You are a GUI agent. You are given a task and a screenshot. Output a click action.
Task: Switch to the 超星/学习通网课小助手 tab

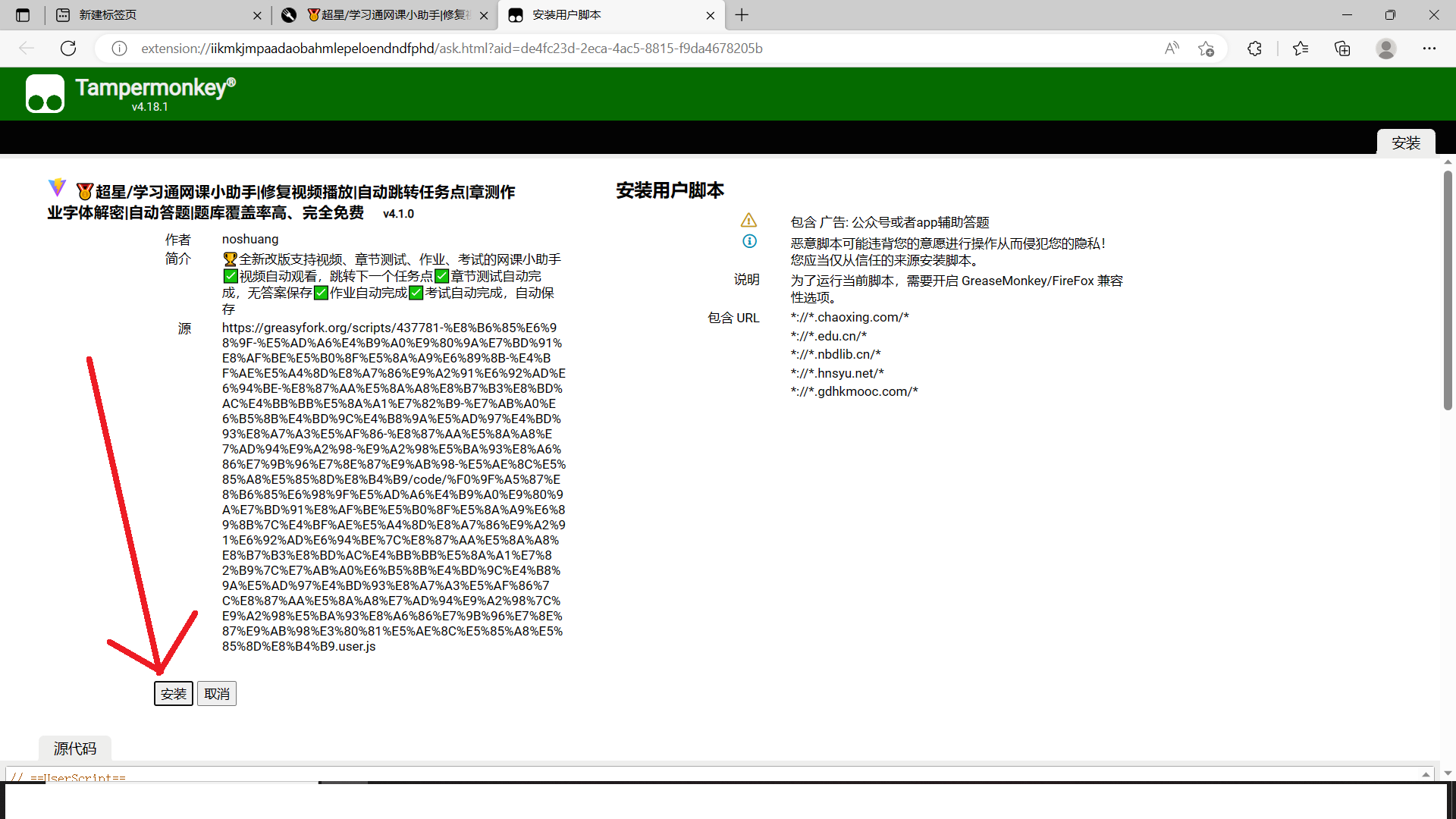384,15
